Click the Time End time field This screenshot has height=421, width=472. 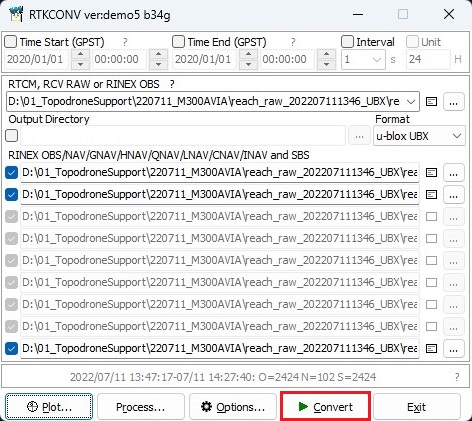click(x=287, y=59)
